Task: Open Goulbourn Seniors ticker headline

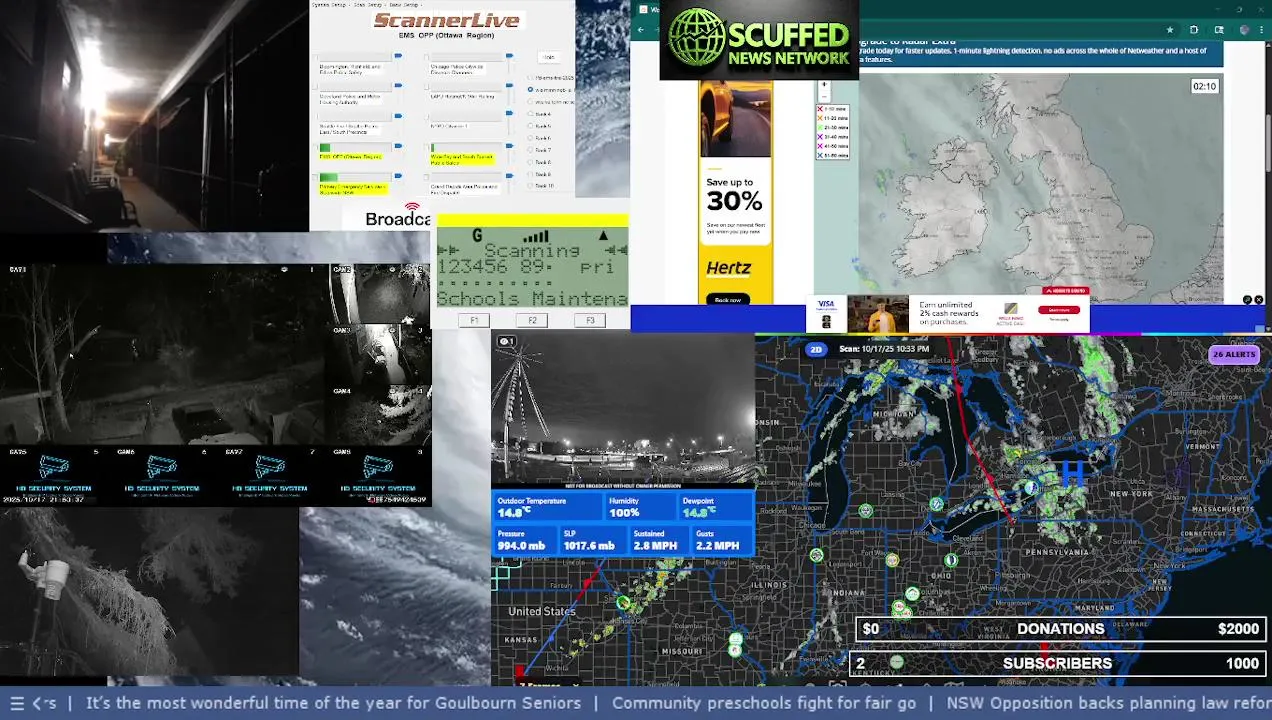Action: pyautogui.click(x=333, y=703)
